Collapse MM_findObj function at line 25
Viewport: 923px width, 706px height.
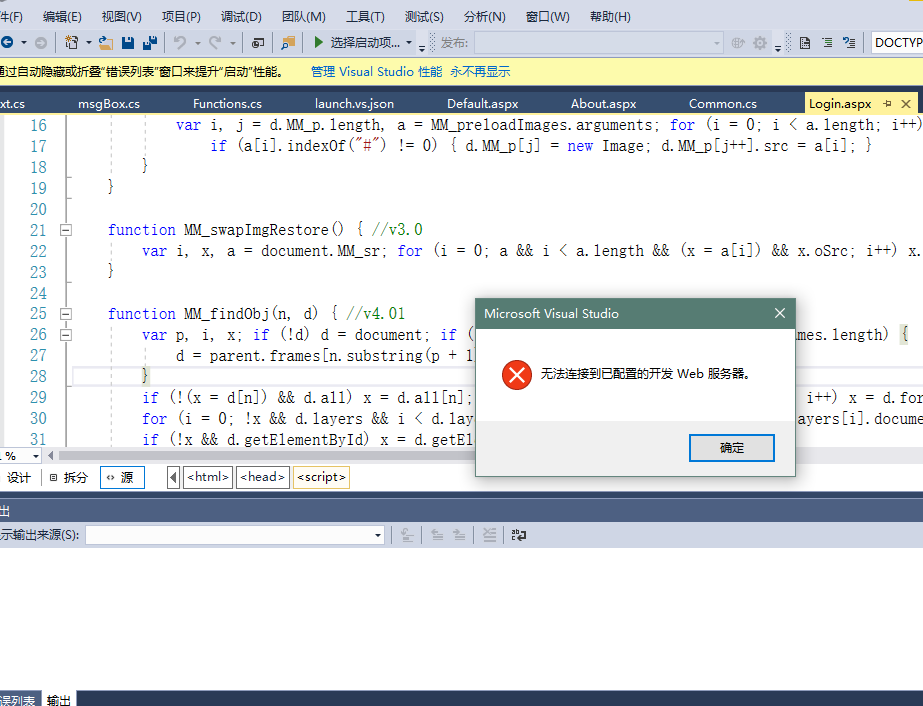66,314
